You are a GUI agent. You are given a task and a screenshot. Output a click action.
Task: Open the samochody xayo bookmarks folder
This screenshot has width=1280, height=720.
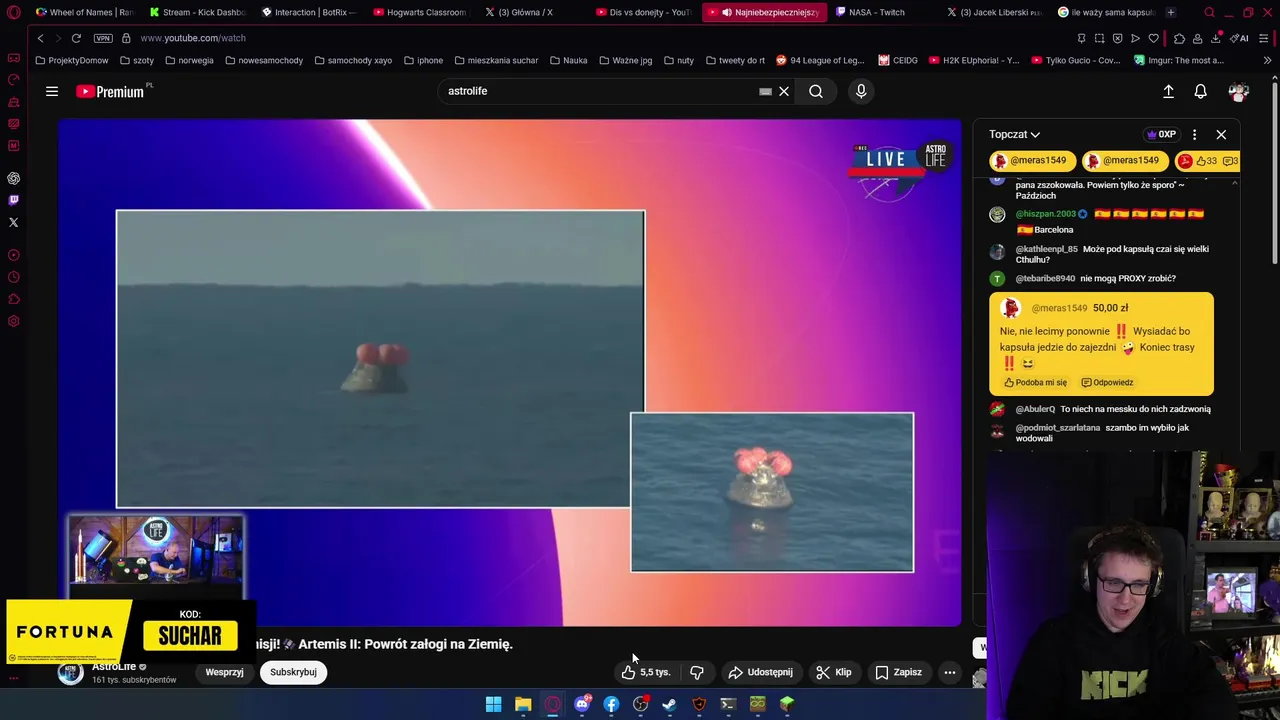353,60
